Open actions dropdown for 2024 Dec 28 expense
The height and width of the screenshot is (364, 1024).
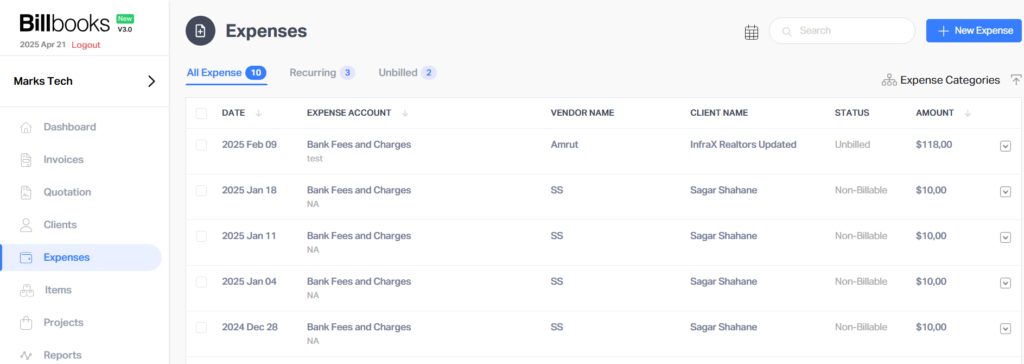pyautogui.click(x=1006, y=328)
